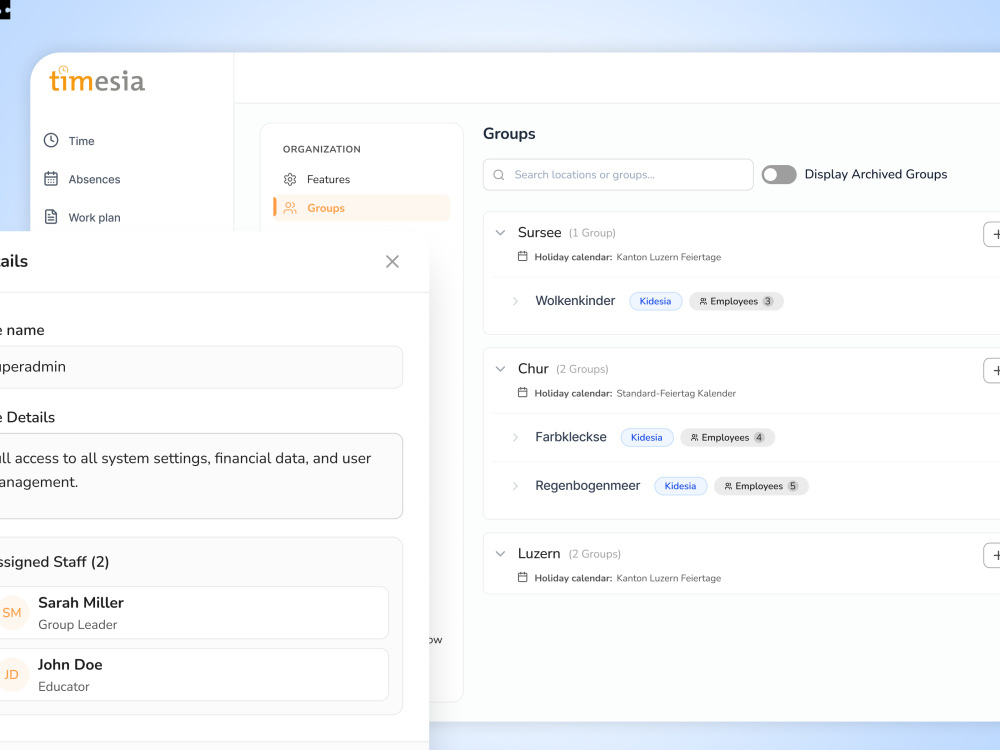Click the Luzern location name
The image size is (1000, 750).
pos(539,554)
